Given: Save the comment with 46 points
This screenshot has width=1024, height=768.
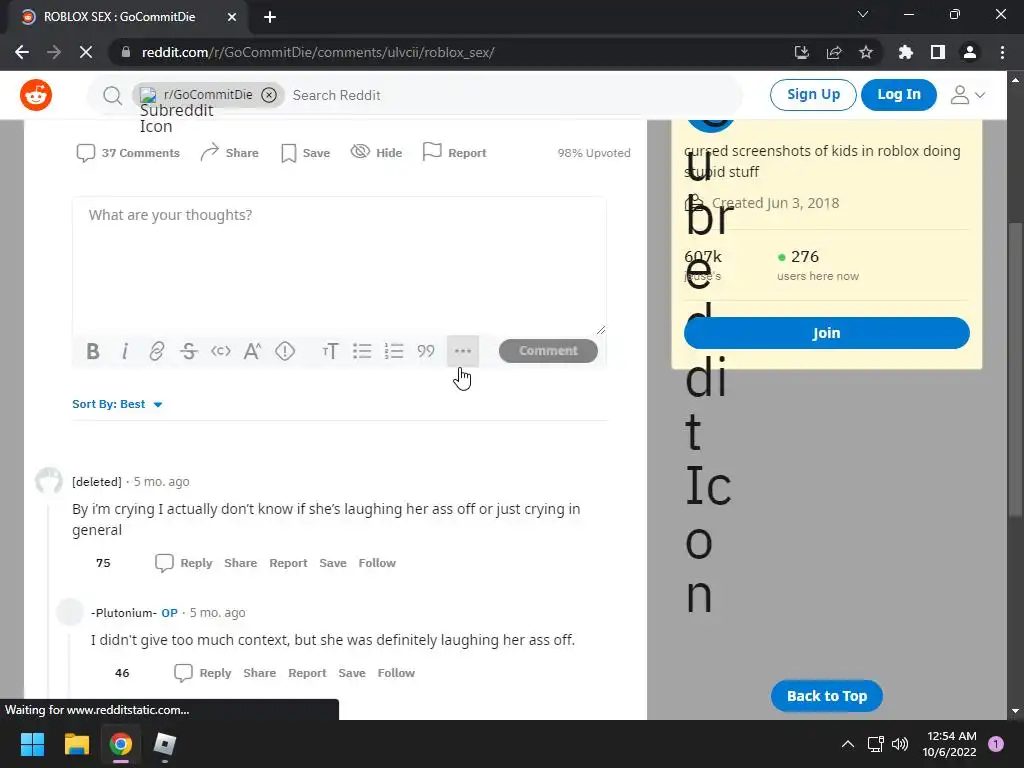Looking at the screenshot, I should (351, 673).
